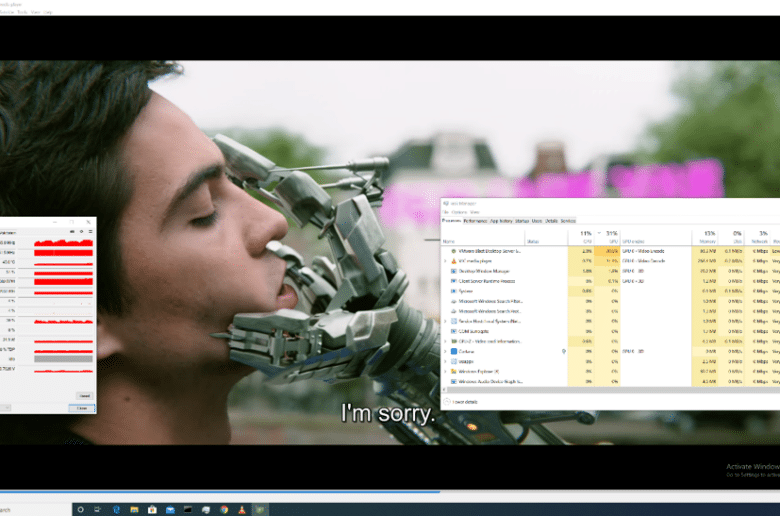Click the VMware Blast Desktop Server process icon

[x=454, y=251]
